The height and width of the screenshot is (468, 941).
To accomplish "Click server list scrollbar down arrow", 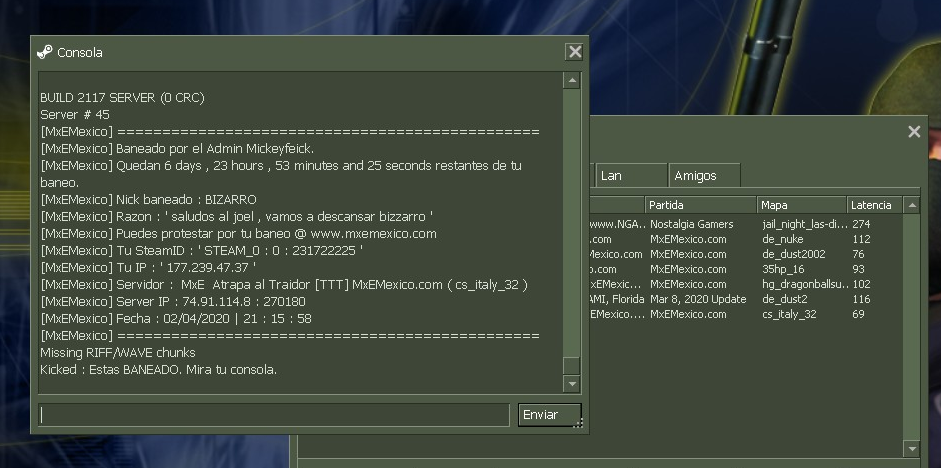I will click(912, 448).
